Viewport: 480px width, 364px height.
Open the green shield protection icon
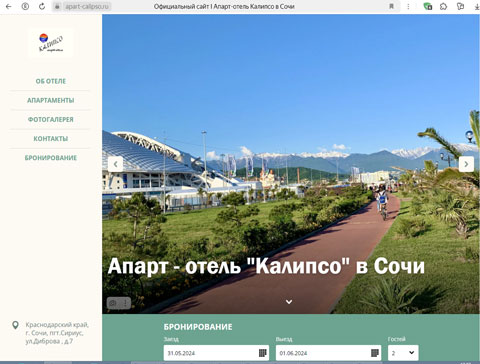tap(428, 6)
